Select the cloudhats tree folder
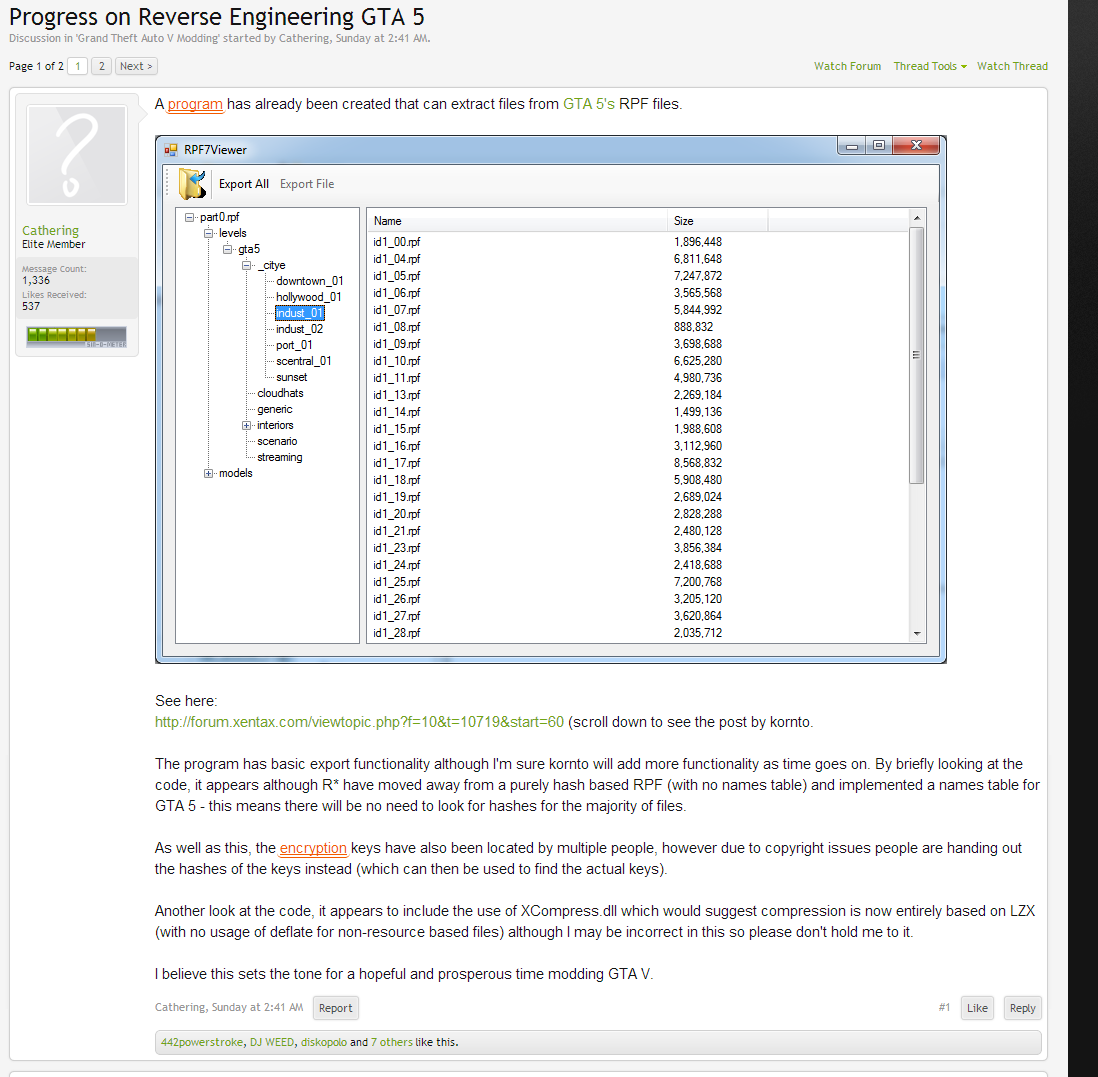 pyautogui.click(x=280, y=394)
